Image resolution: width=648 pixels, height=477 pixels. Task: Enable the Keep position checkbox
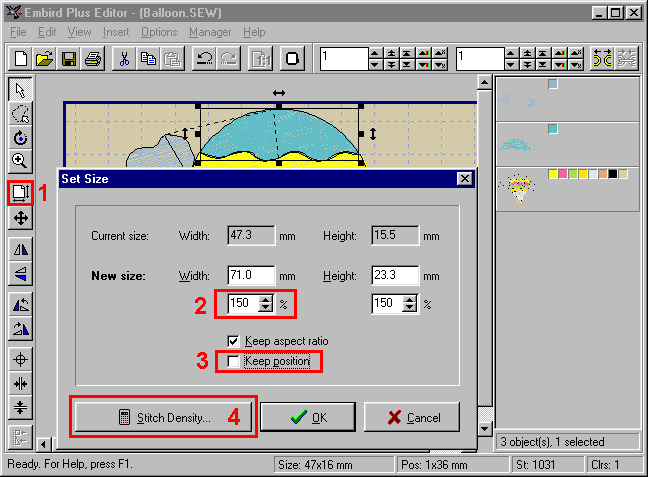pyautogui.click(x=233, y=361)
